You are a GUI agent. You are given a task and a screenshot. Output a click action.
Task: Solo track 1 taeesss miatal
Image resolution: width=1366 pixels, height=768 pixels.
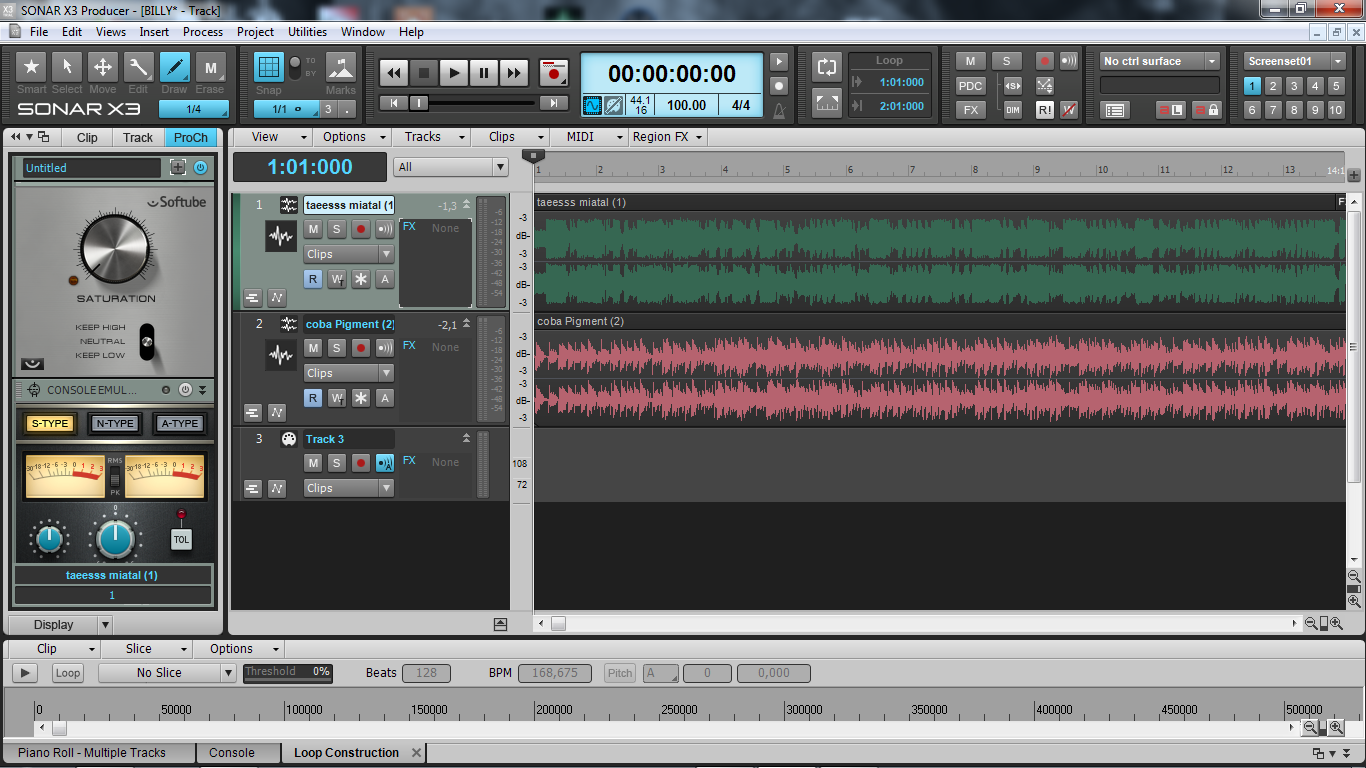337,229
